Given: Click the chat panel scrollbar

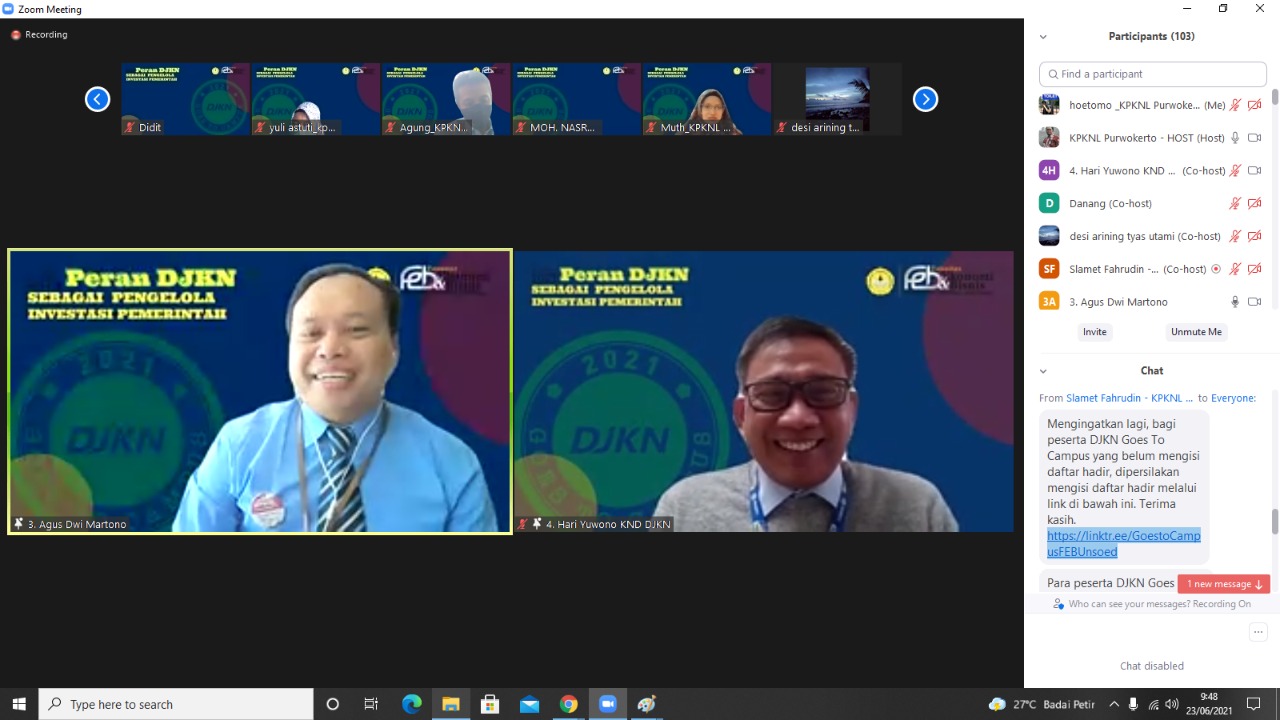Looking at the screenshot, I should click(x=1274, y=520).
